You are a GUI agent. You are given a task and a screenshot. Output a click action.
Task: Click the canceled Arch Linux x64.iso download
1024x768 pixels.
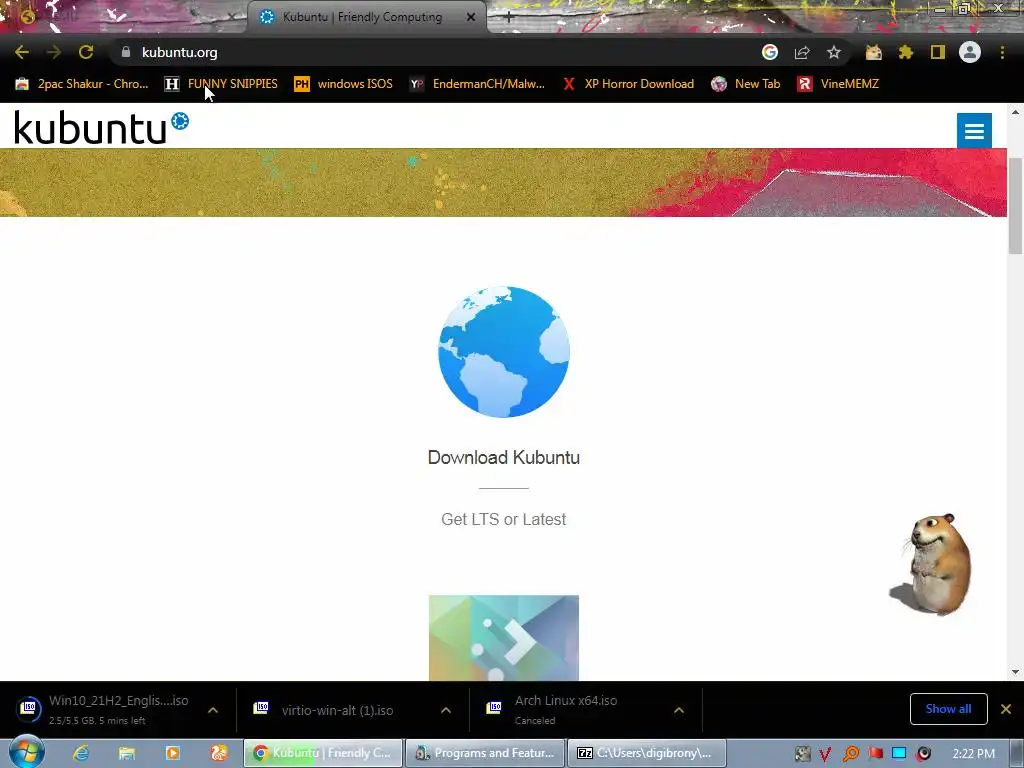coord(555,709)
